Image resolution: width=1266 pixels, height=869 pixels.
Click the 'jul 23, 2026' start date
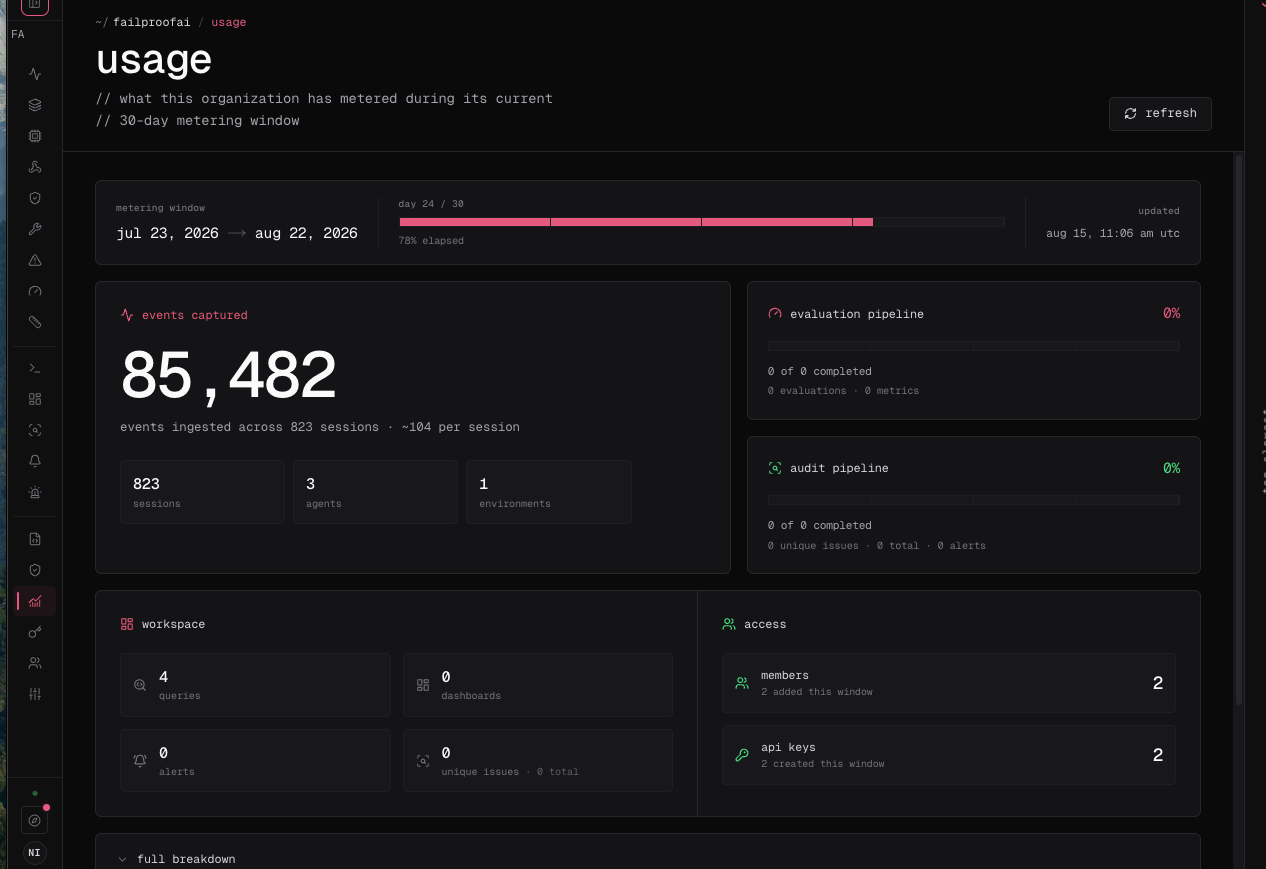(167, 233)
